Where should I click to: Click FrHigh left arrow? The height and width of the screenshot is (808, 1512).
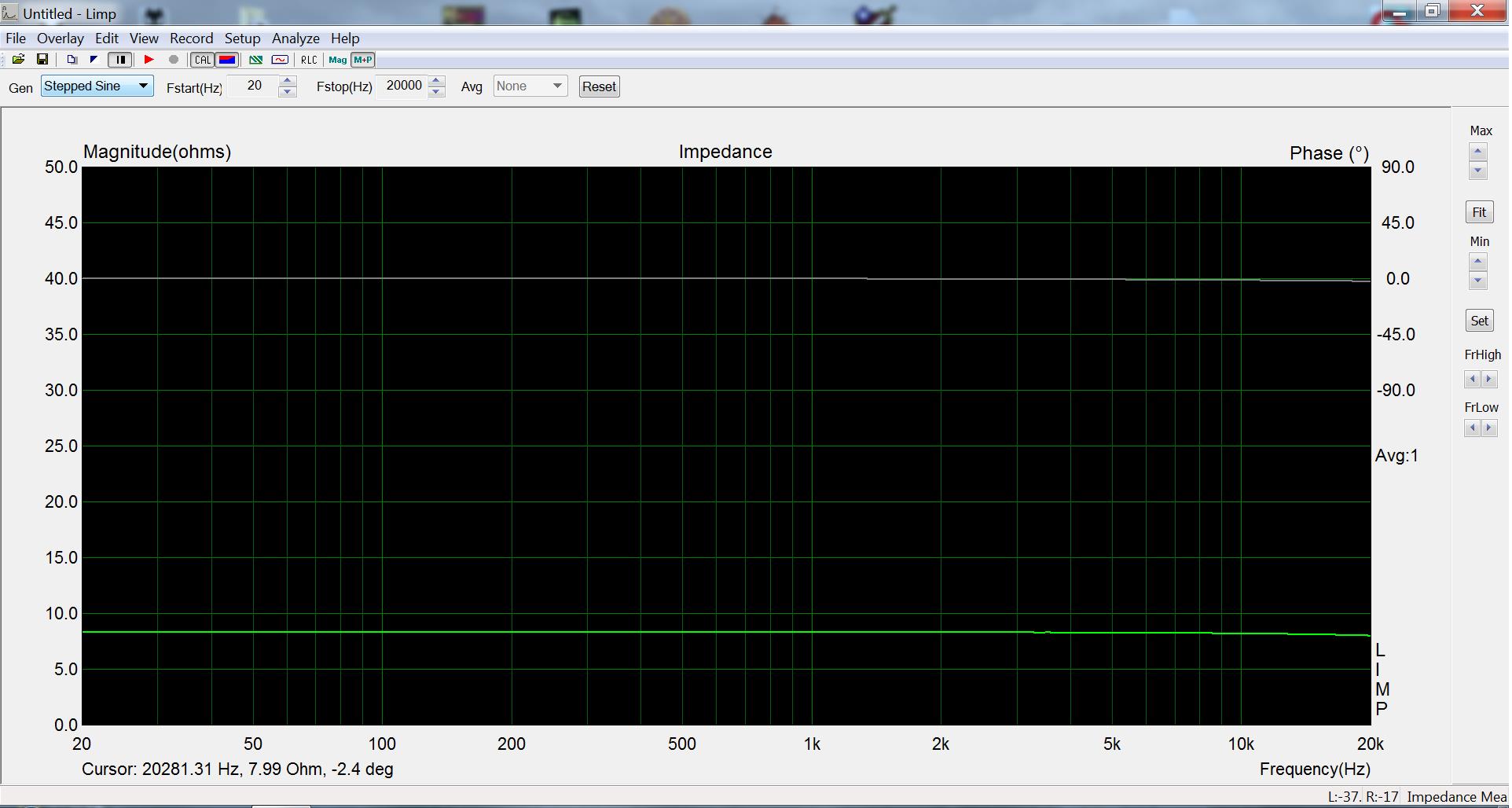coord(1472,379)
